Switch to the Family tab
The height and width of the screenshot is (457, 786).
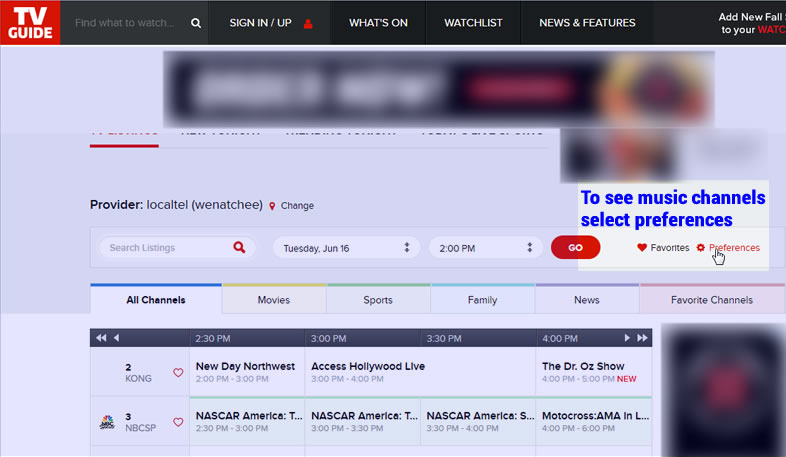point(482,300)
